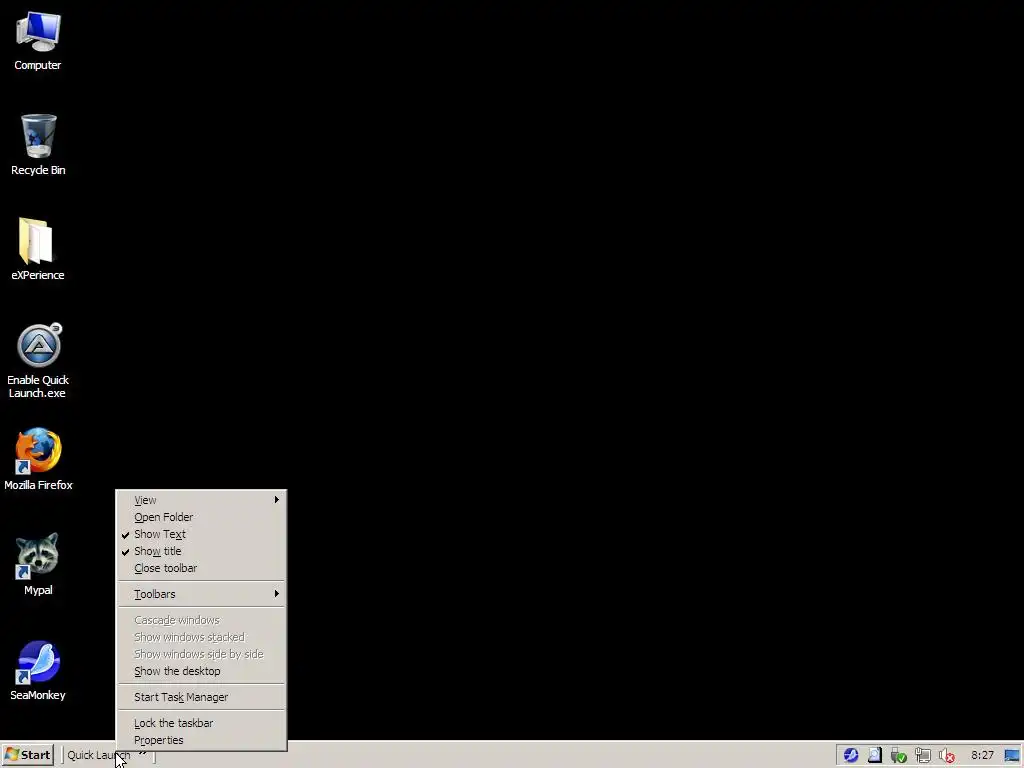Image resolution: width=1024 pixels, height=768 pixels.
Task: Click the muted volume tray icon
Action: [x=947, y=756]
